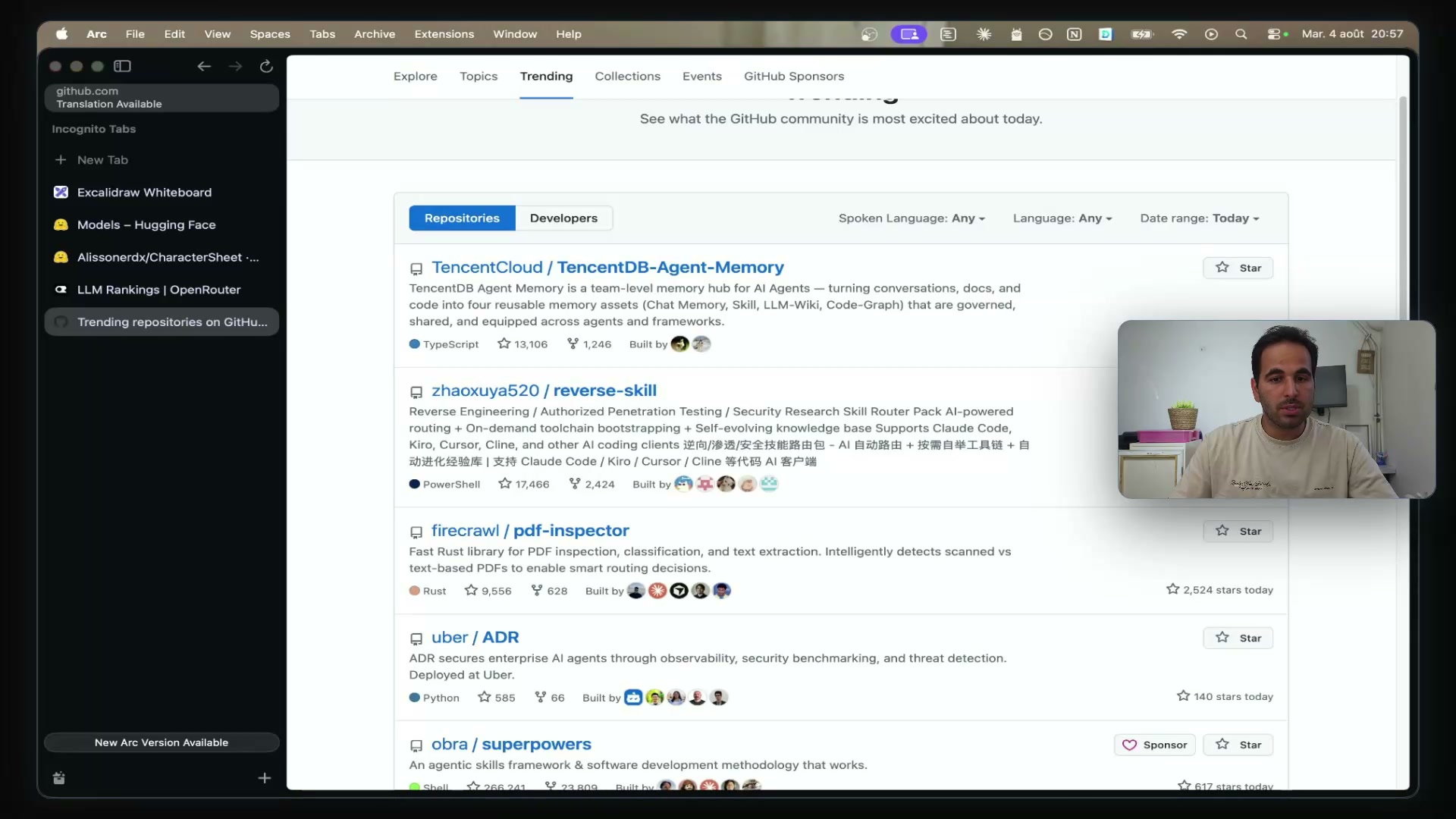Open the Spoken Language: Any dropdown

[912, 218]
